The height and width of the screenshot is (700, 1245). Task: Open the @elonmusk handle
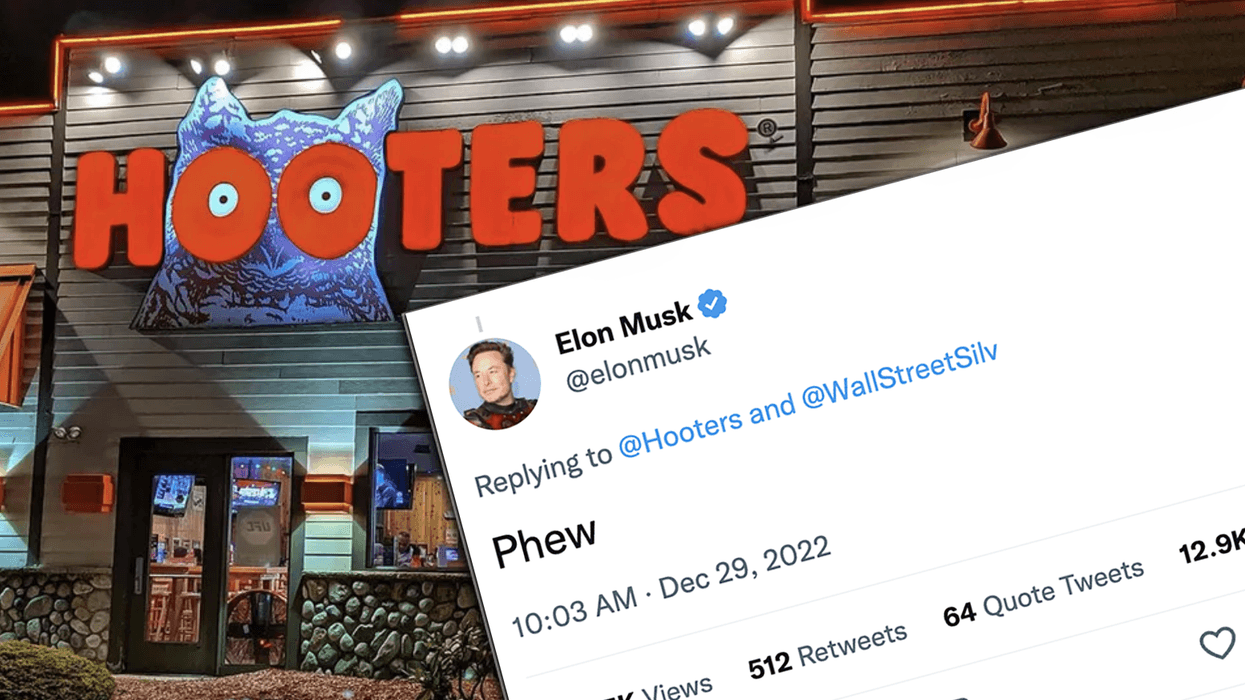click(x=639, y=363)
